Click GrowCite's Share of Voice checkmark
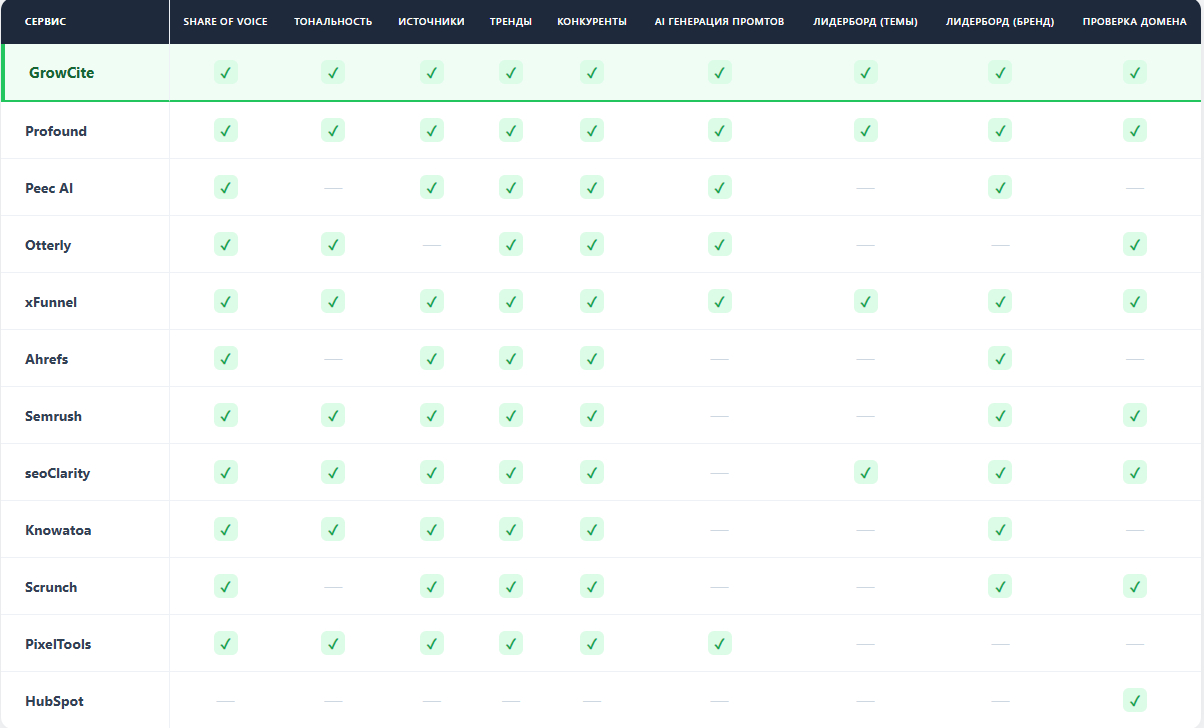This screenshot has height=728, width=1204. pos(226,72)
